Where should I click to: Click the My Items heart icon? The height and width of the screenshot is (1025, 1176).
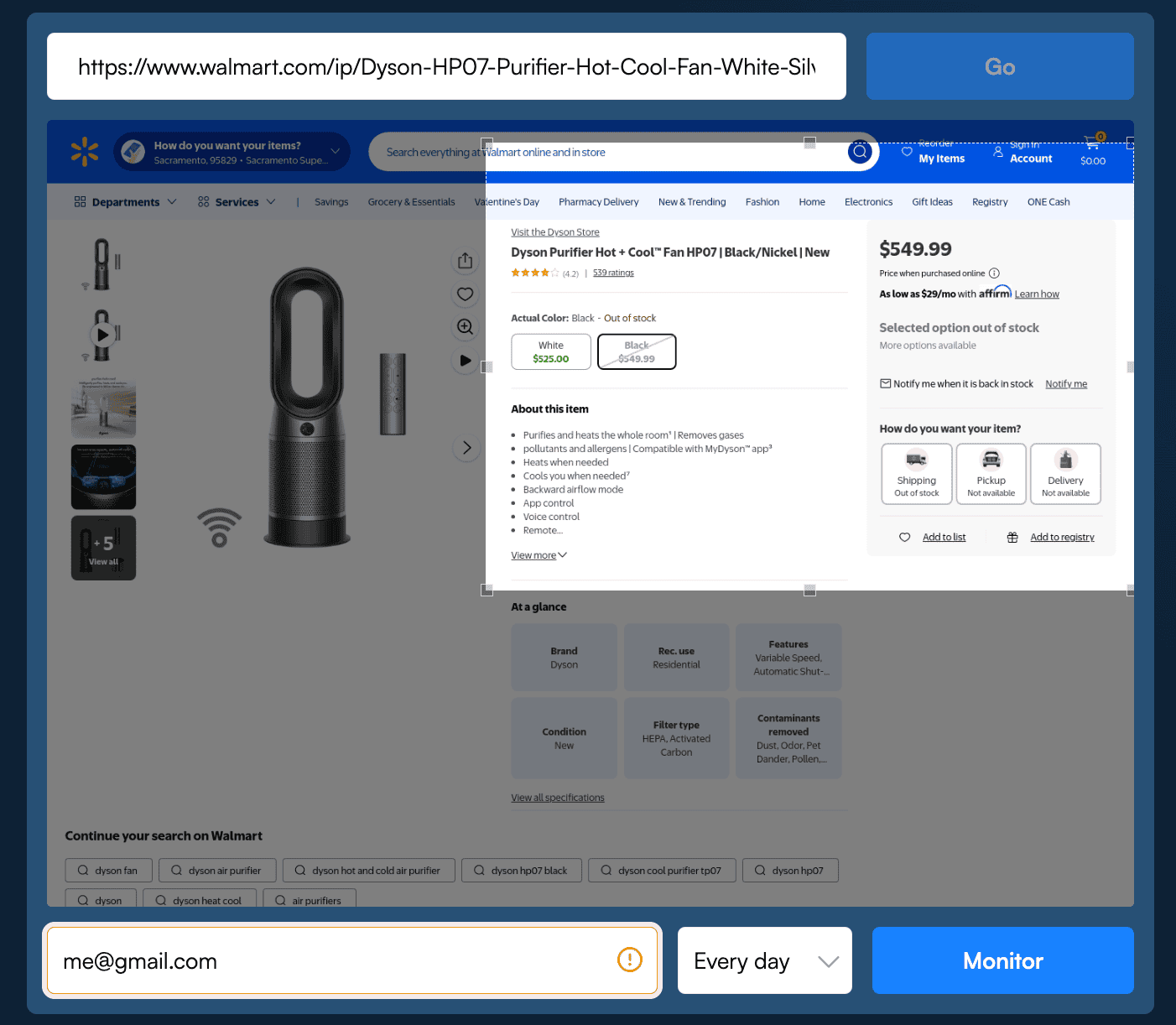point(907,152)
